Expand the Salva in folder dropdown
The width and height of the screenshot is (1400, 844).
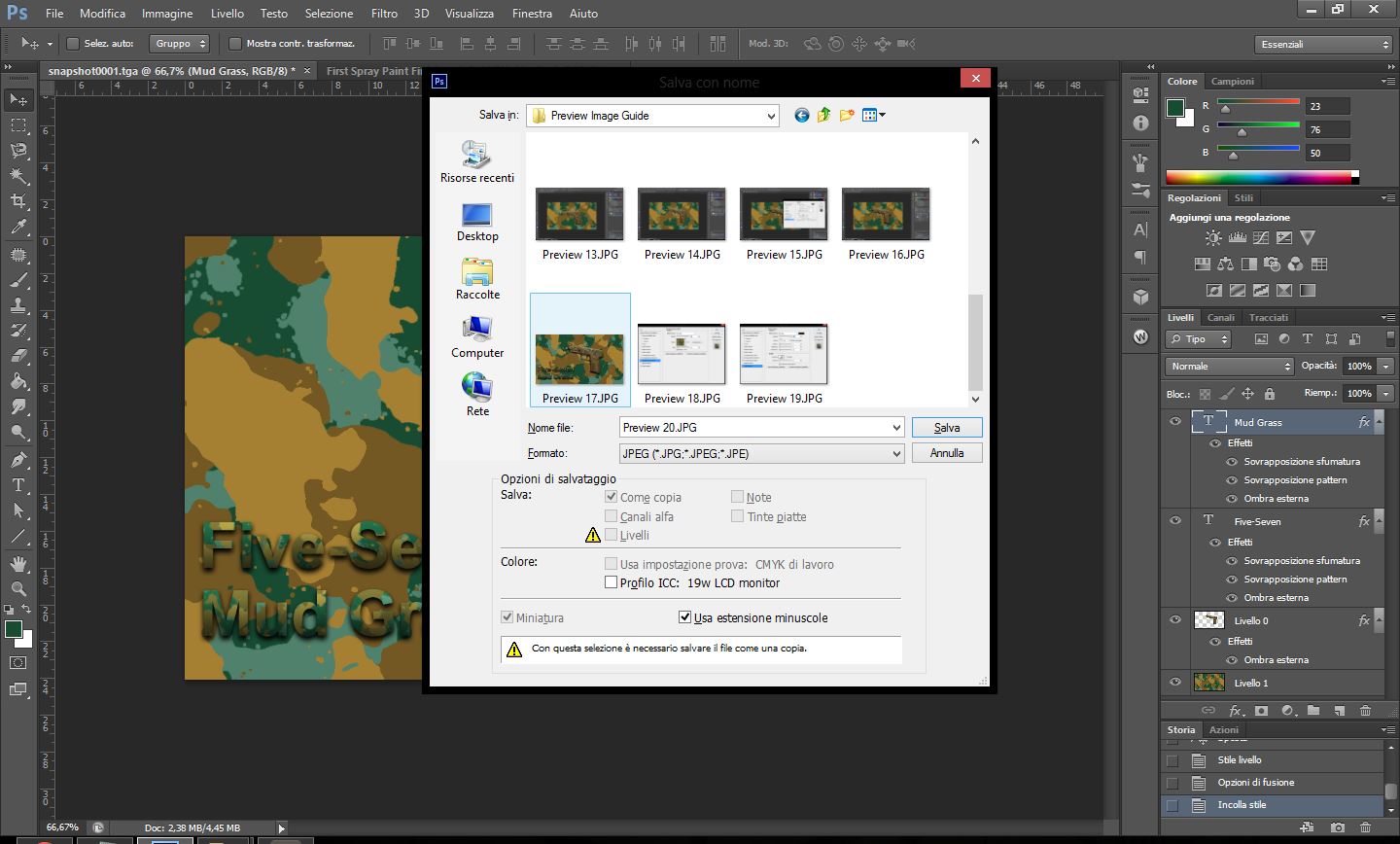coord(771,116)
